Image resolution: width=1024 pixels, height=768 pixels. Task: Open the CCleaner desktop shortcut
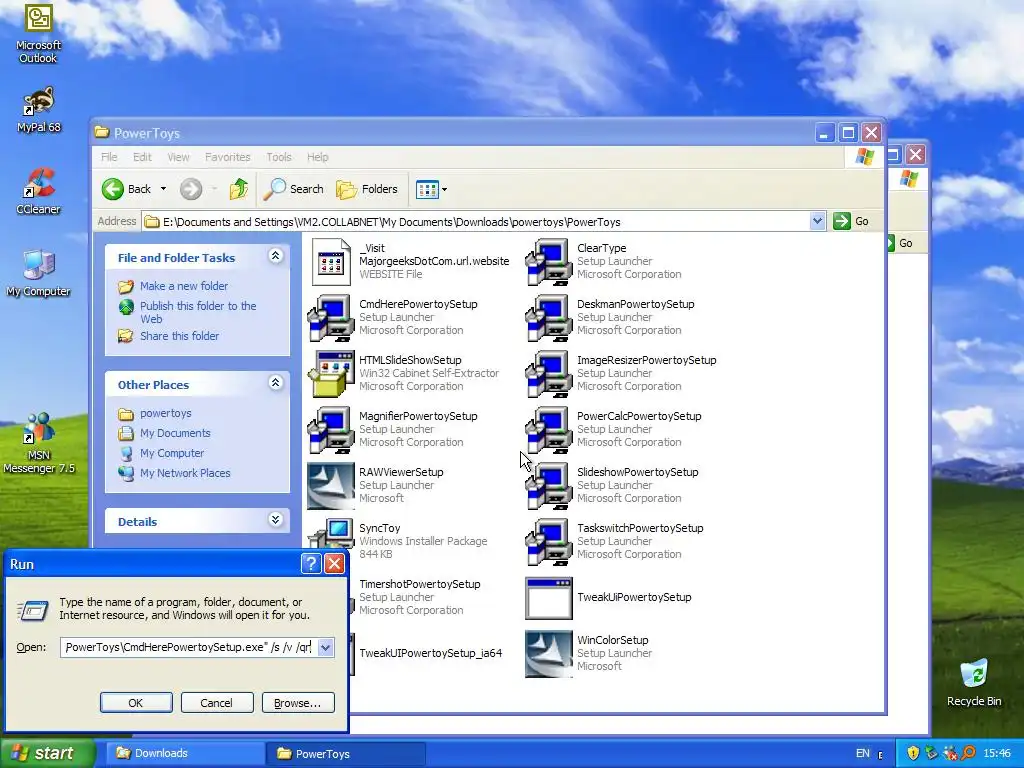pos(39,184)
